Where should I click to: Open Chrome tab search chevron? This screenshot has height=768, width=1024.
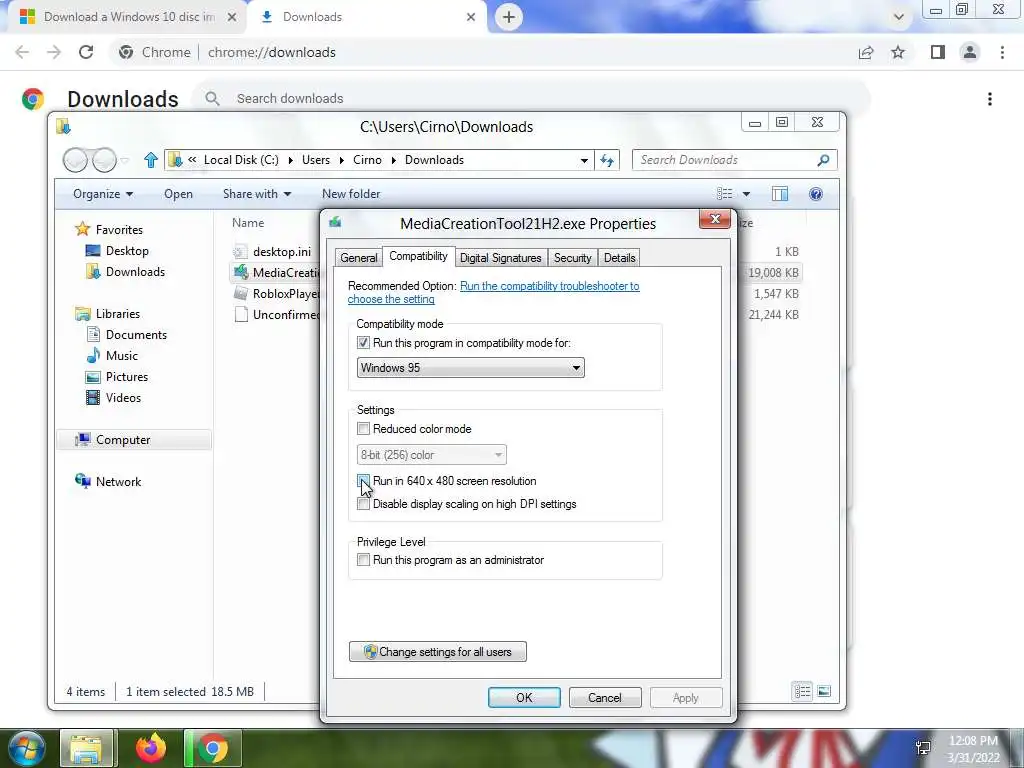click(x=899, y=17)
